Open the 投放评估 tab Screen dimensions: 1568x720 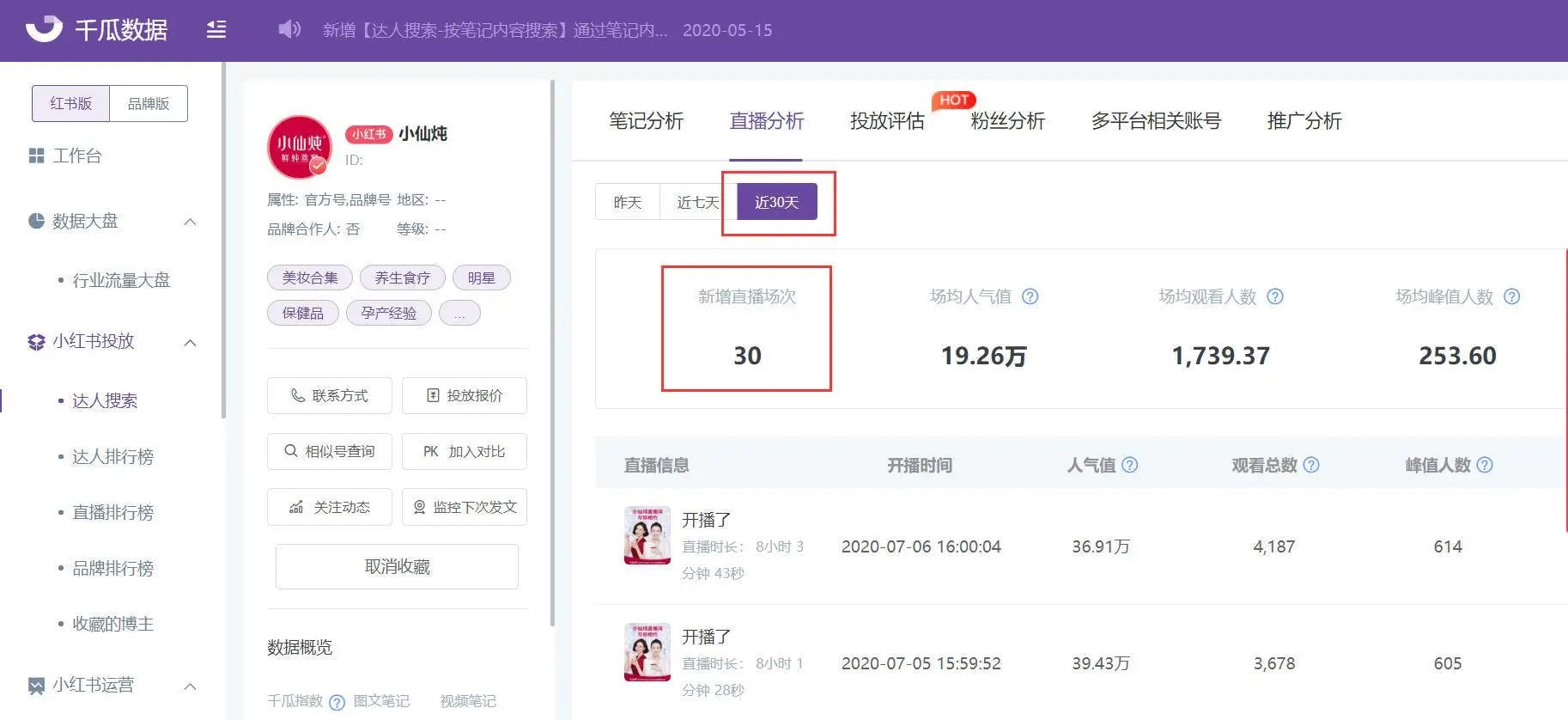(887, 121)
